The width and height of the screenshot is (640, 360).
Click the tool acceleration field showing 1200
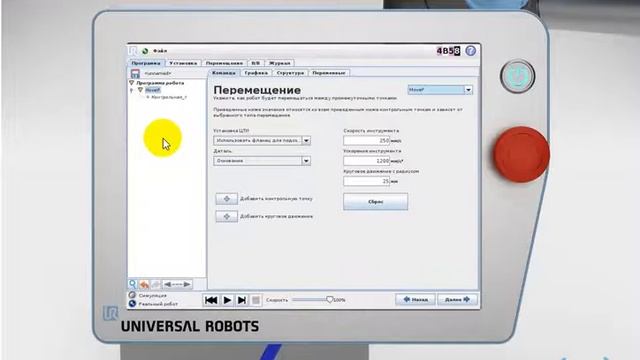367,161
